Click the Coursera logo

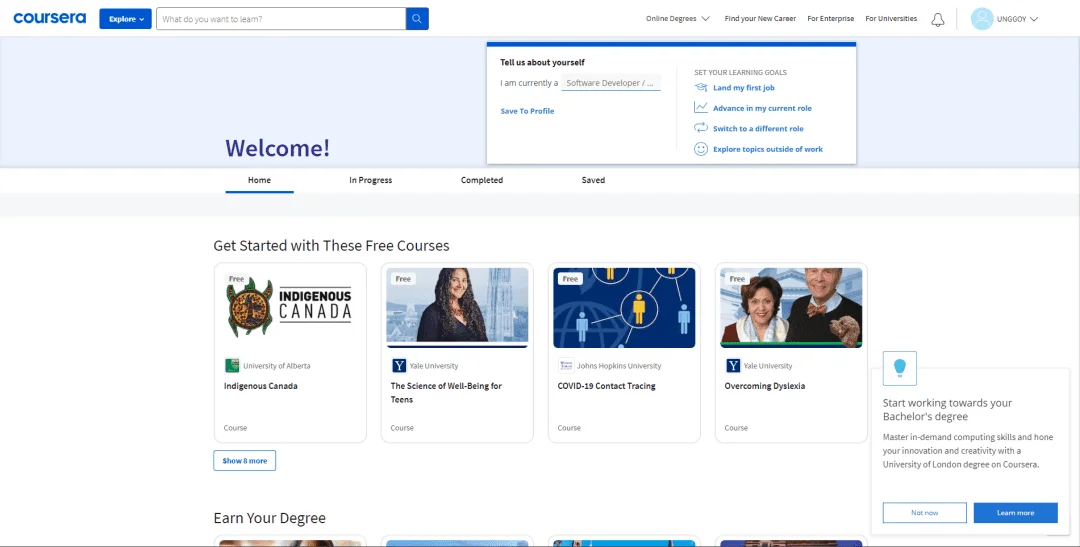click(x=50, y=18)
